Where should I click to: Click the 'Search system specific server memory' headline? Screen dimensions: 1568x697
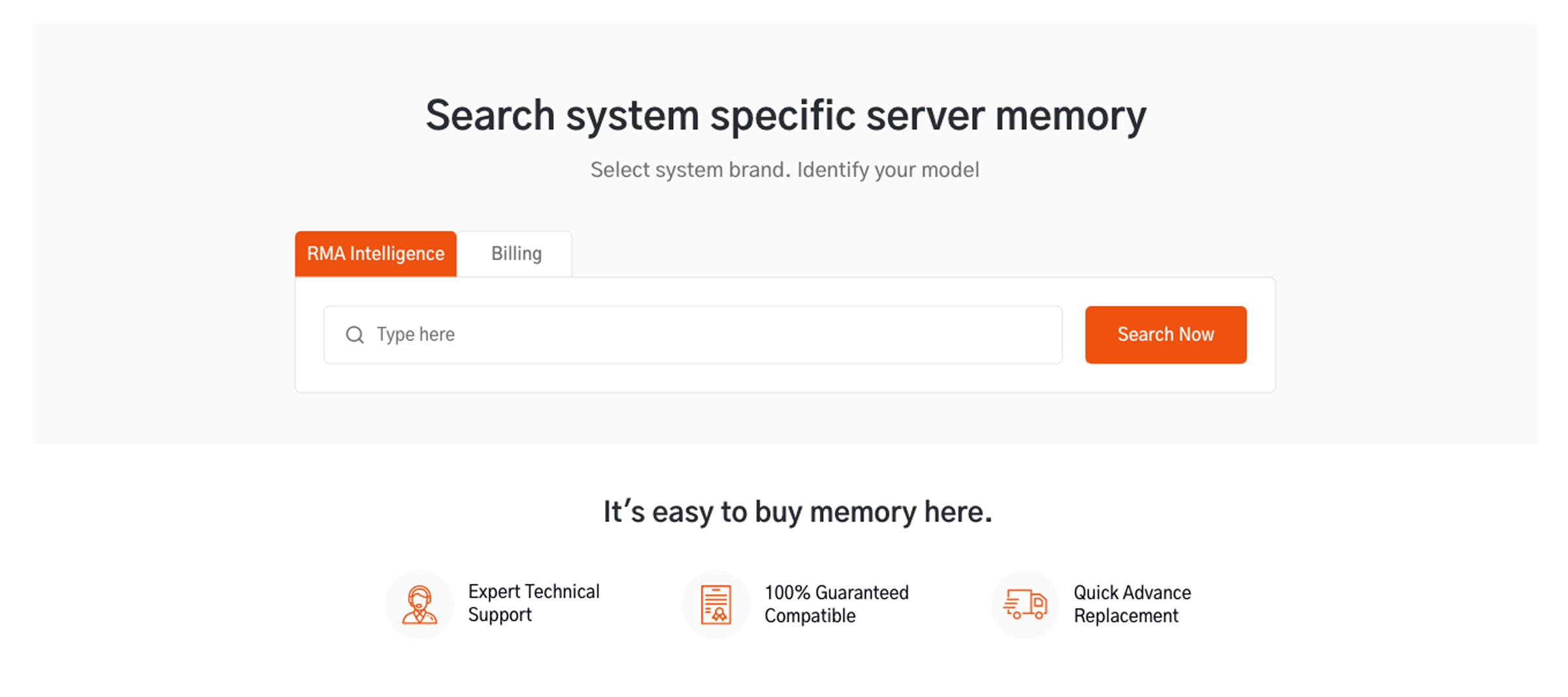coord(785,116)
